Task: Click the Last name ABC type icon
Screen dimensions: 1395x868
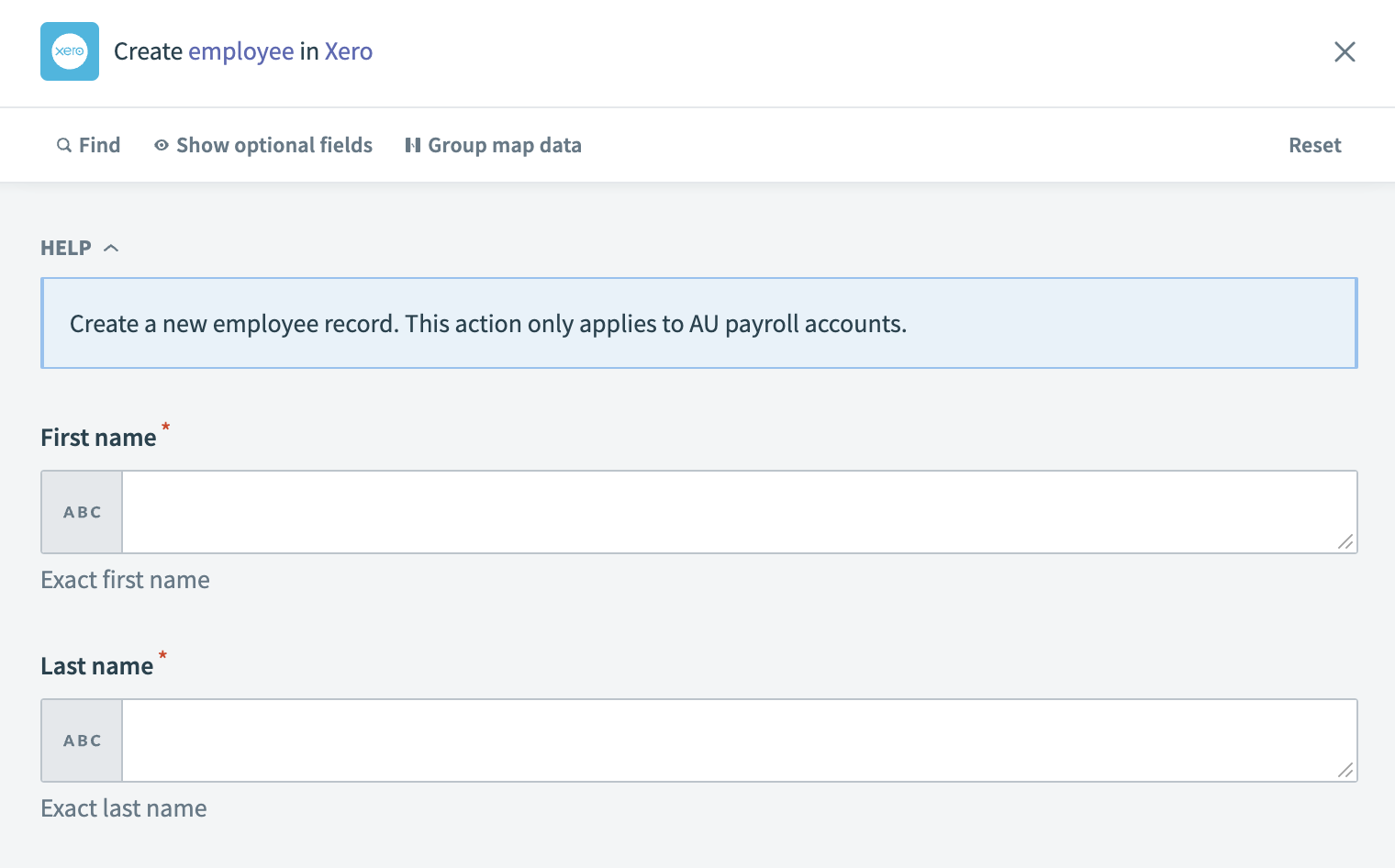Action: (x=83, y=740)
